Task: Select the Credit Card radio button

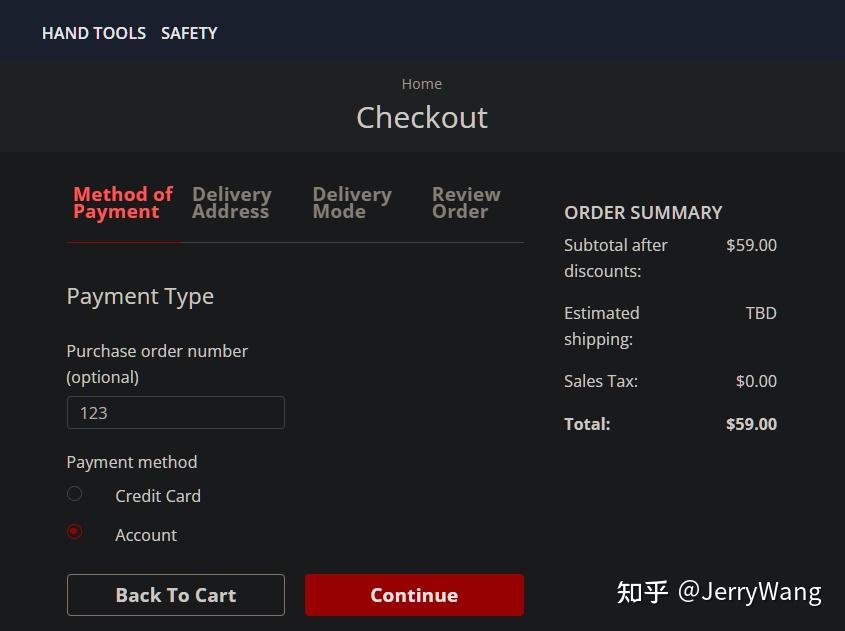Action: pos(75,494)
